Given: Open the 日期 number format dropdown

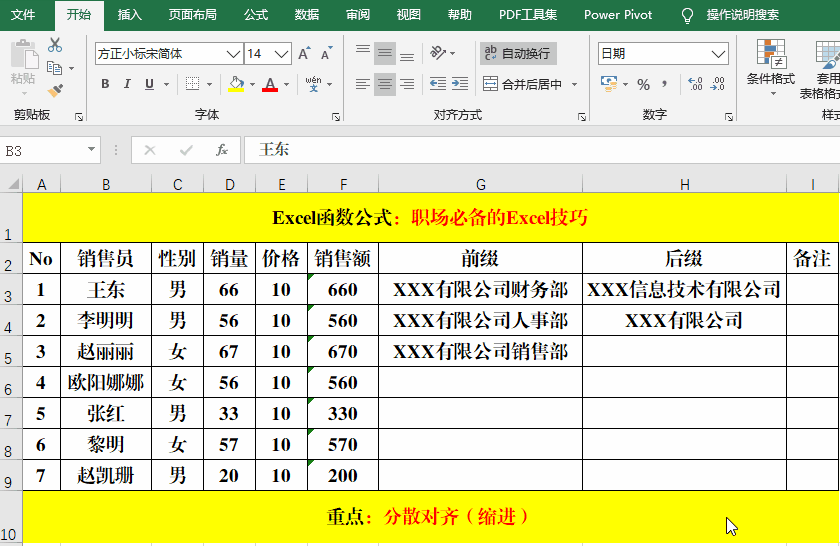Looking at the screenshot, I should tap(718, 54).
